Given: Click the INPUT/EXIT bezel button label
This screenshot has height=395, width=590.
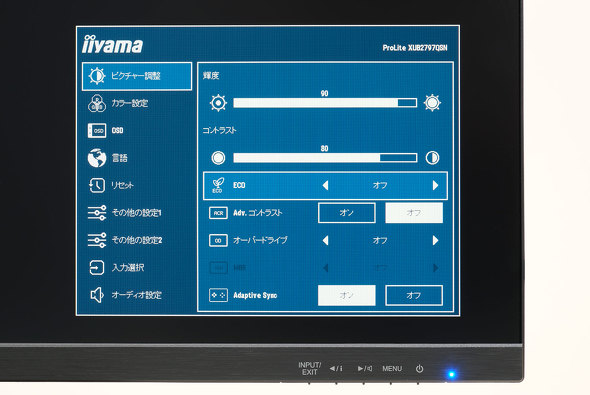Looking at the screenshot, I should [x=309, y=369].
